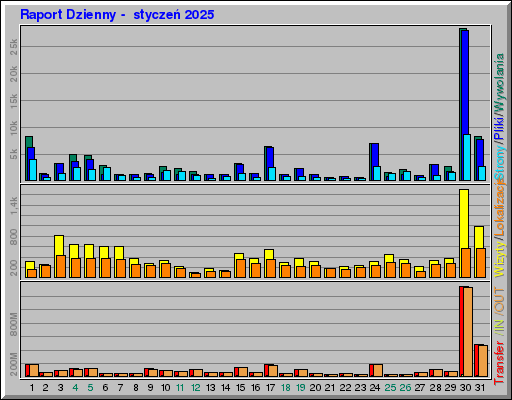Viewport: 512px width, 400px height.
Task: Click day label "10" on the x-axis
Action: coord(166,388)
